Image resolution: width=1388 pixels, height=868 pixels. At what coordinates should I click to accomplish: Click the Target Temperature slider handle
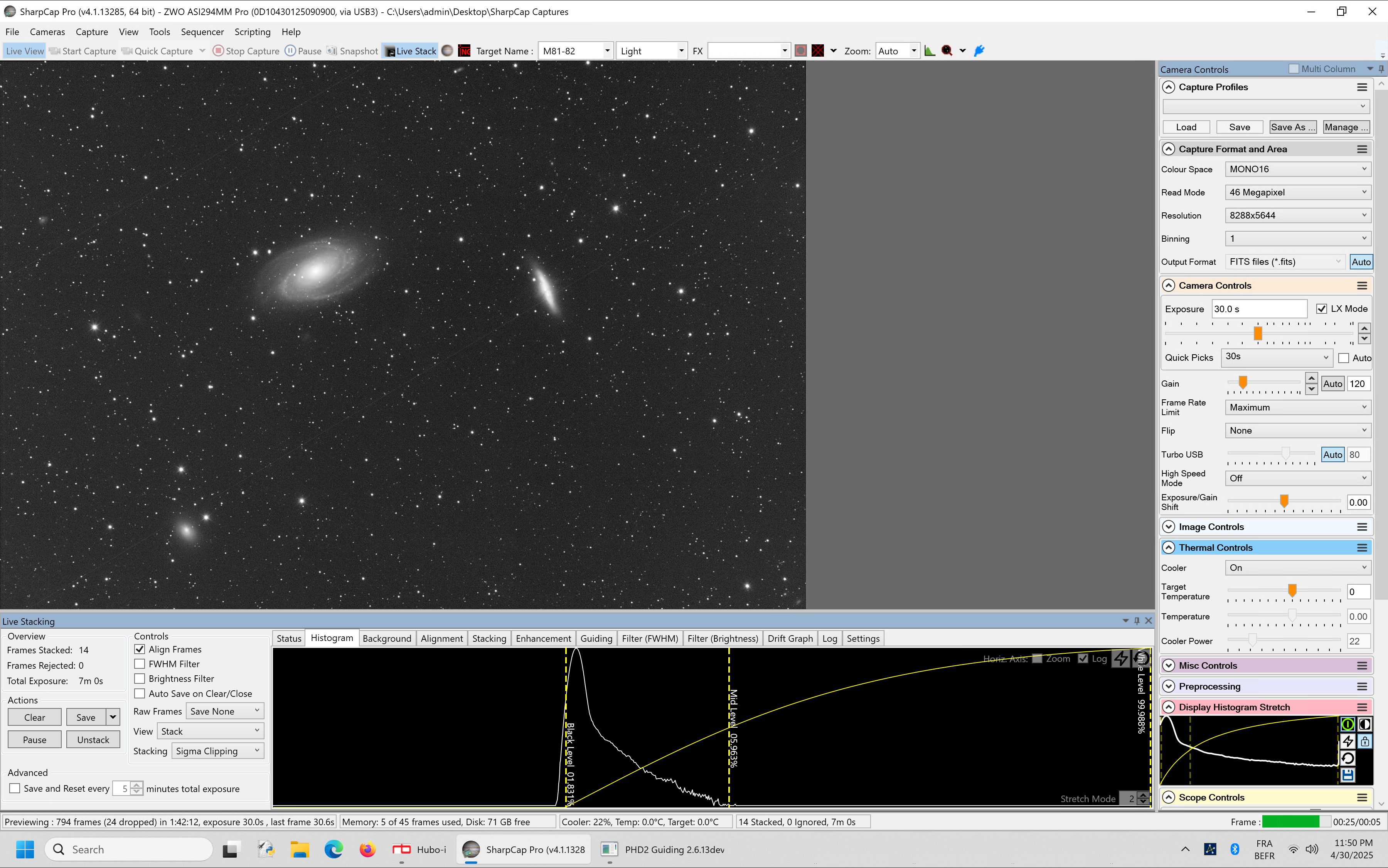point(1292,591)
